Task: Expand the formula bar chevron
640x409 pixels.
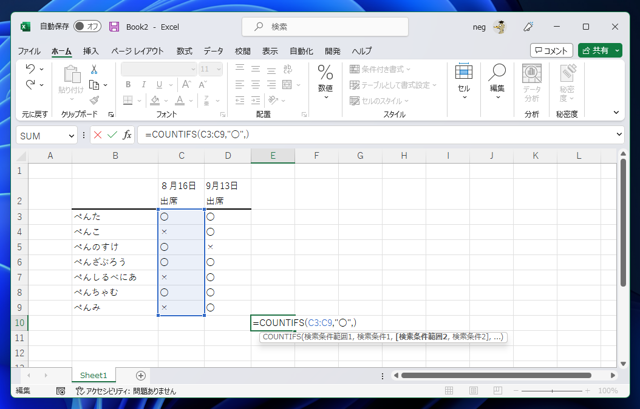Action: tap(619, 134)
